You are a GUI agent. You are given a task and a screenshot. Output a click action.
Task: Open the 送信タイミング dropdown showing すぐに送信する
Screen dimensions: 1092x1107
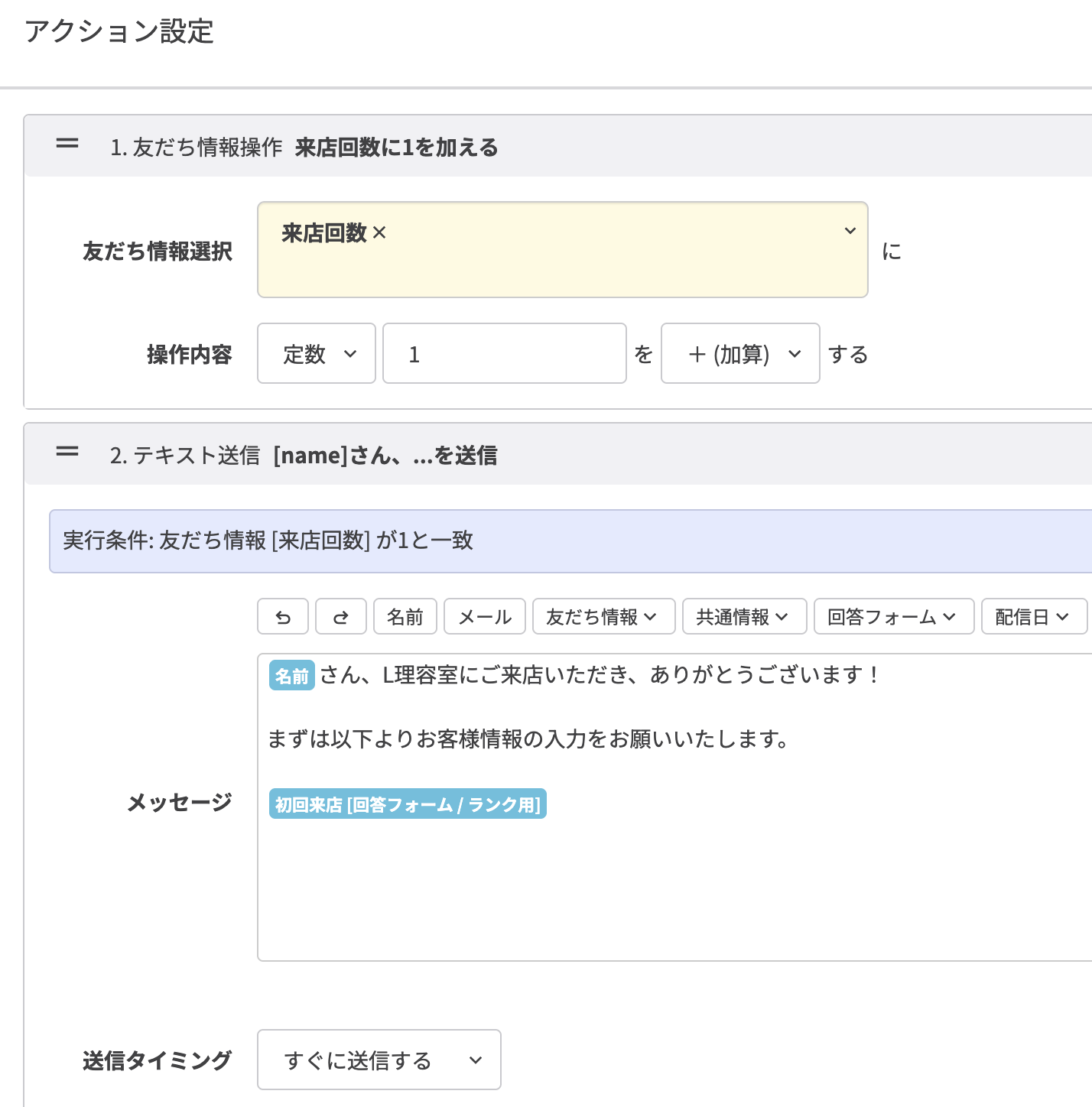379,1060
